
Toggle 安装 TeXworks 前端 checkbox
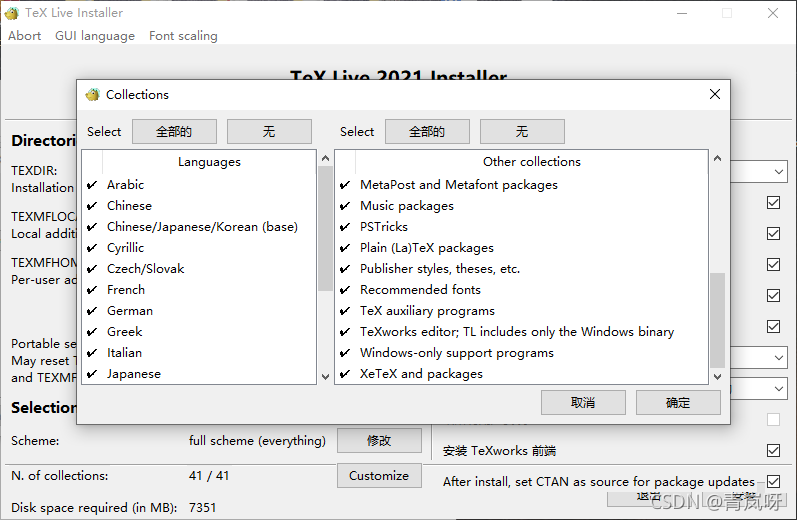(773, 450)
